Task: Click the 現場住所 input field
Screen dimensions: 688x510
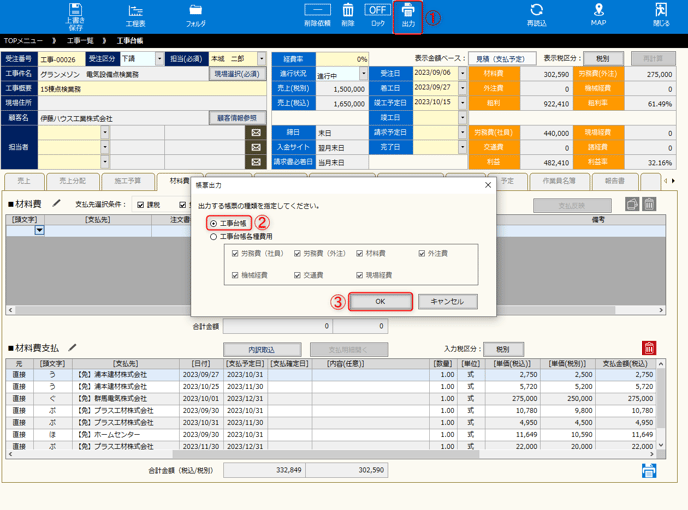Action: coord(152,103)
